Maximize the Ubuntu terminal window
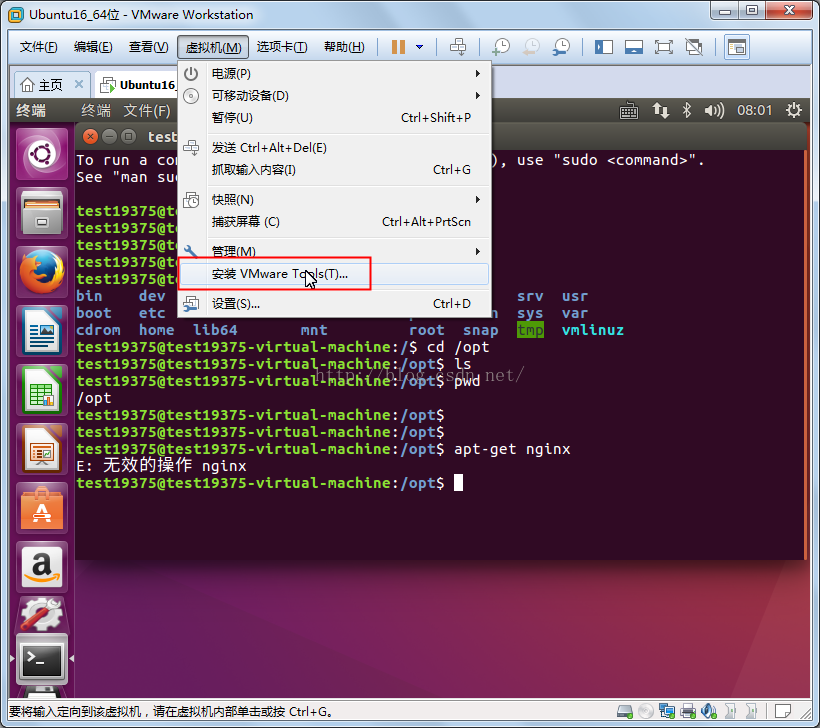The width and height of the screenshot is (820, 728). 128,136
